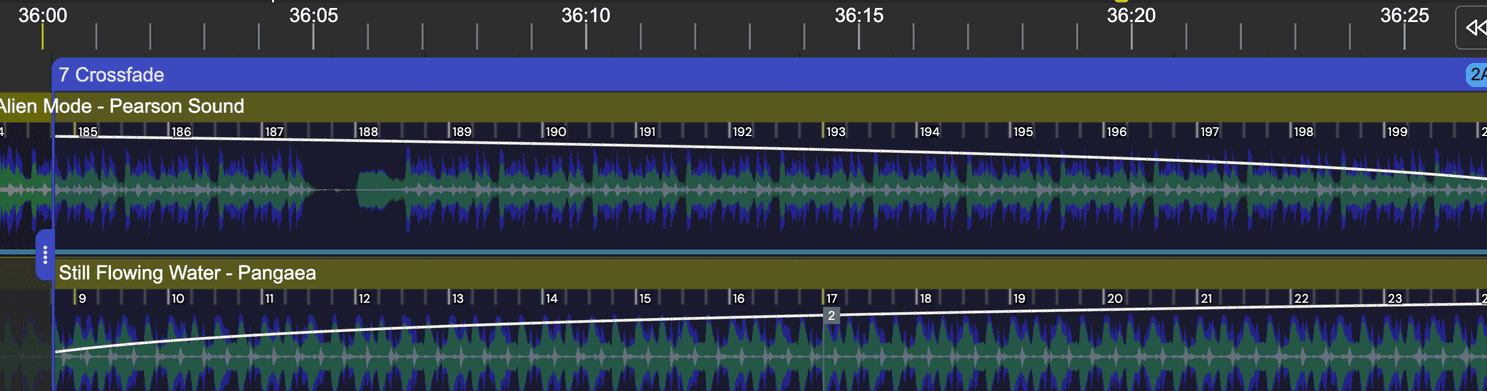Click the three-dot transition handle
Viewport: 1487px width, 391px height.
pyautogui.click(x=44, y=255)
